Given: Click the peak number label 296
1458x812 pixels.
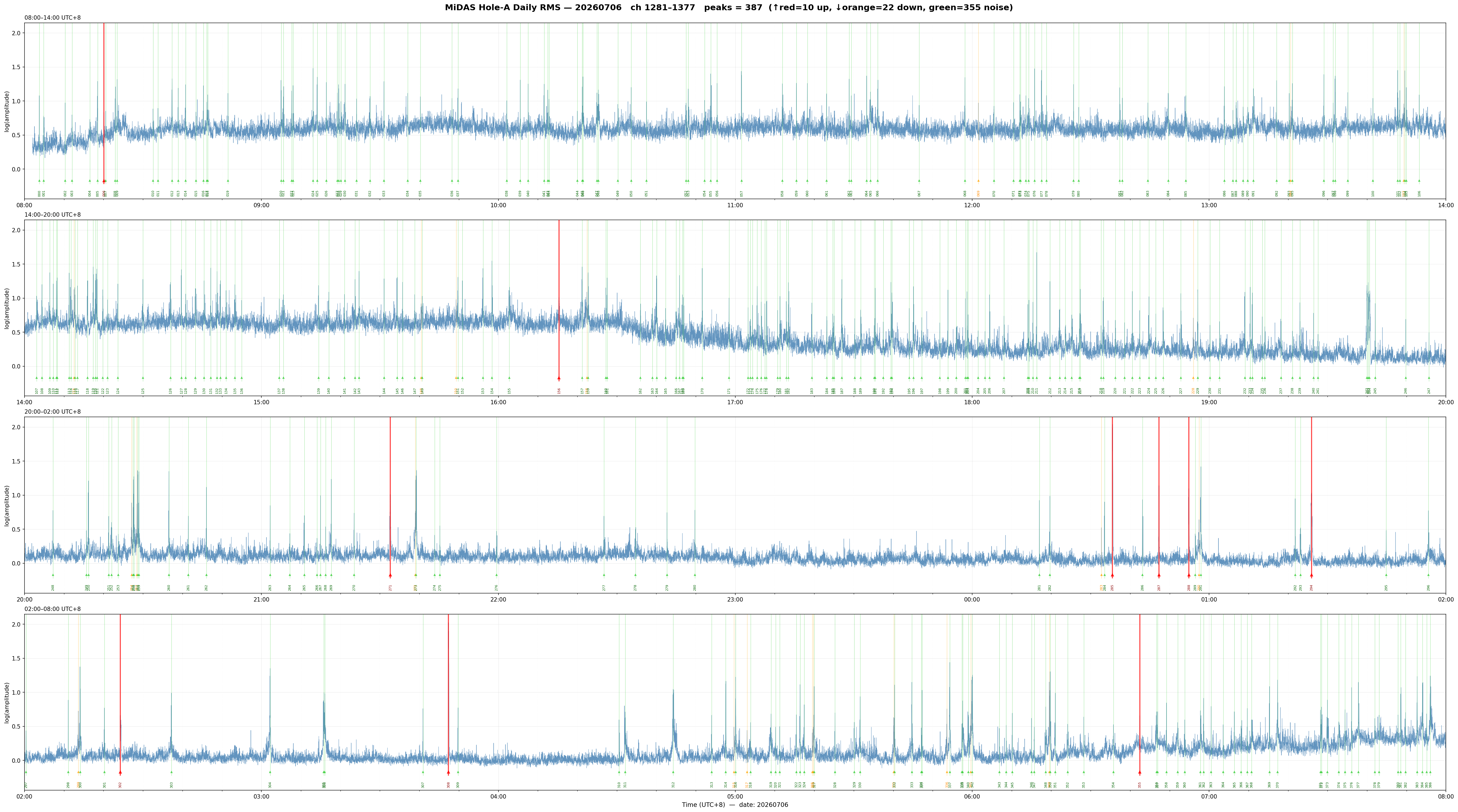Looking at the screenshot, I should [x=1428, y=588].
